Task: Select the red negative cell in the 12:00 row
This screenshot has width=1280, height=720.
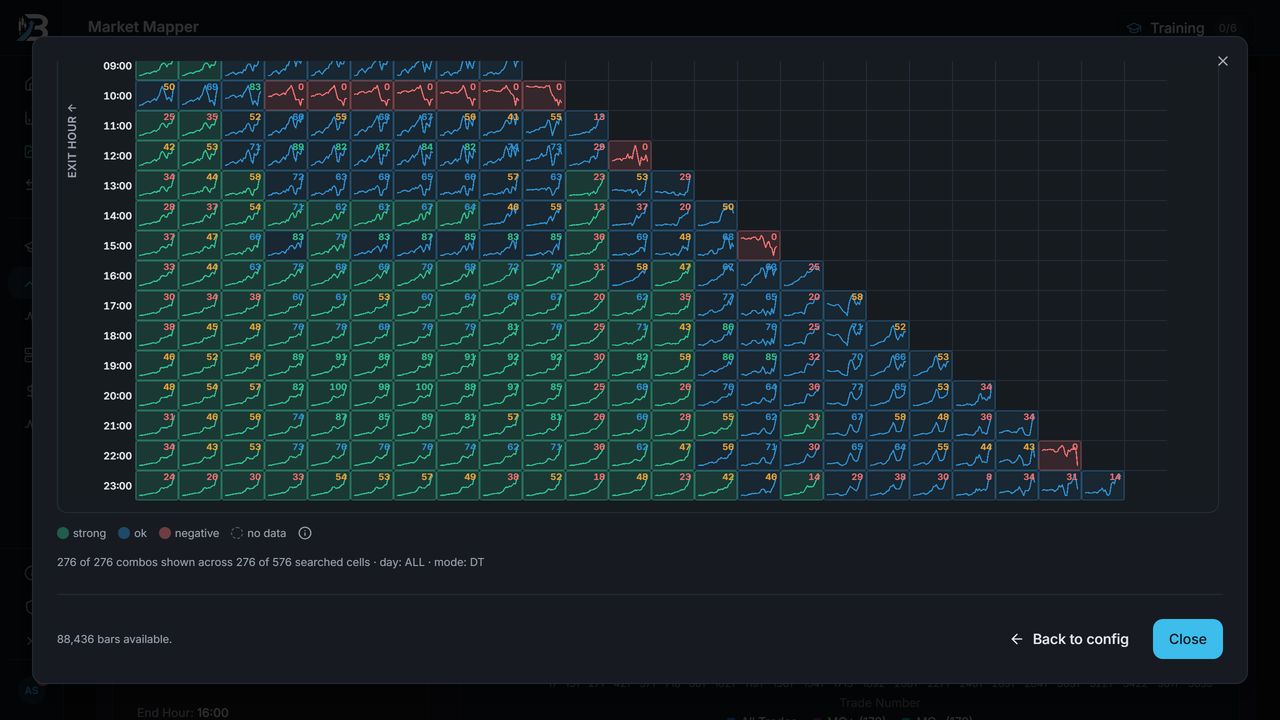Action: point(630,155)
